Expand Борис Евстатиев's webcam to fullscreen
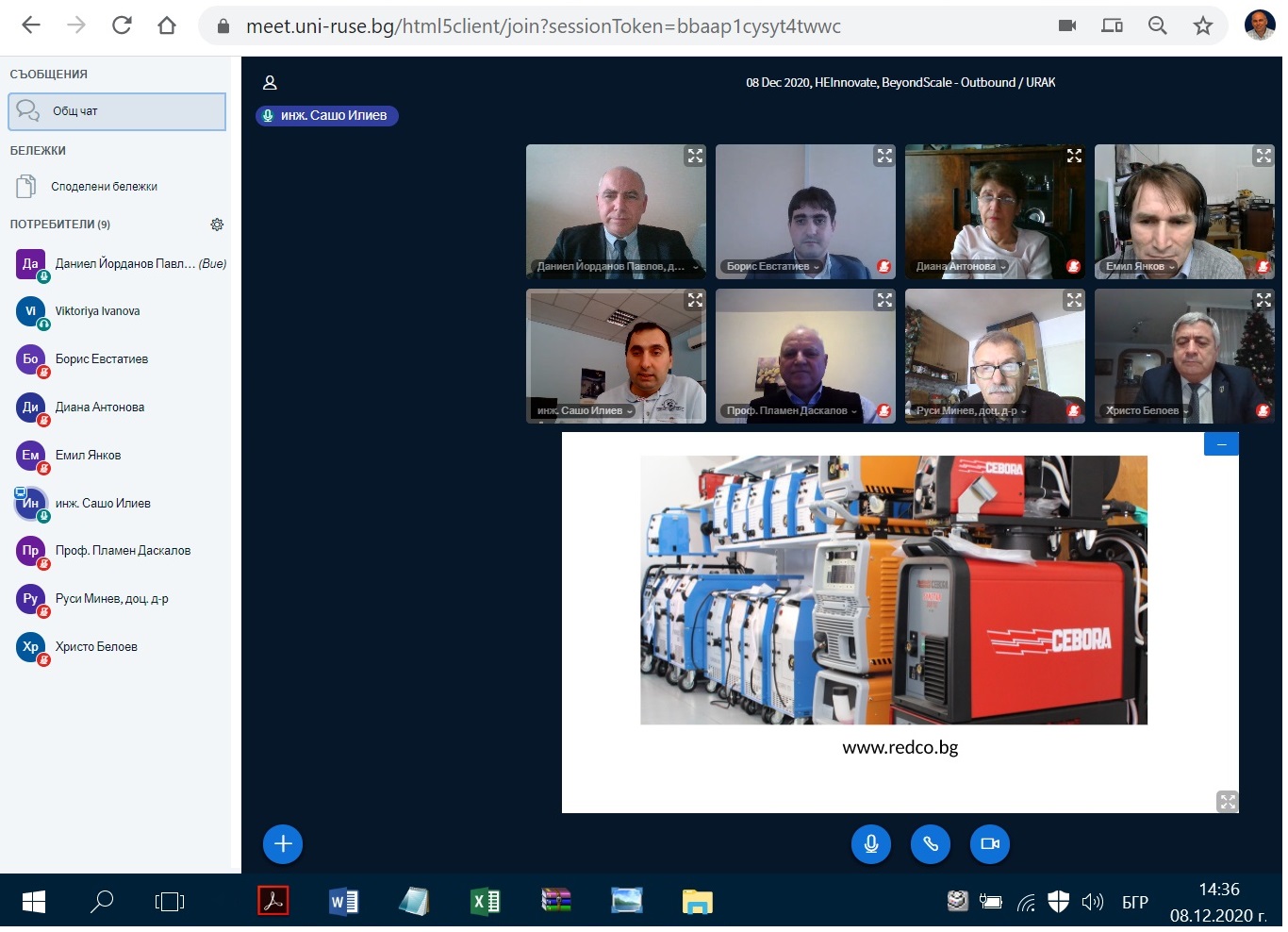1288x932 pixels. point(884,157)
